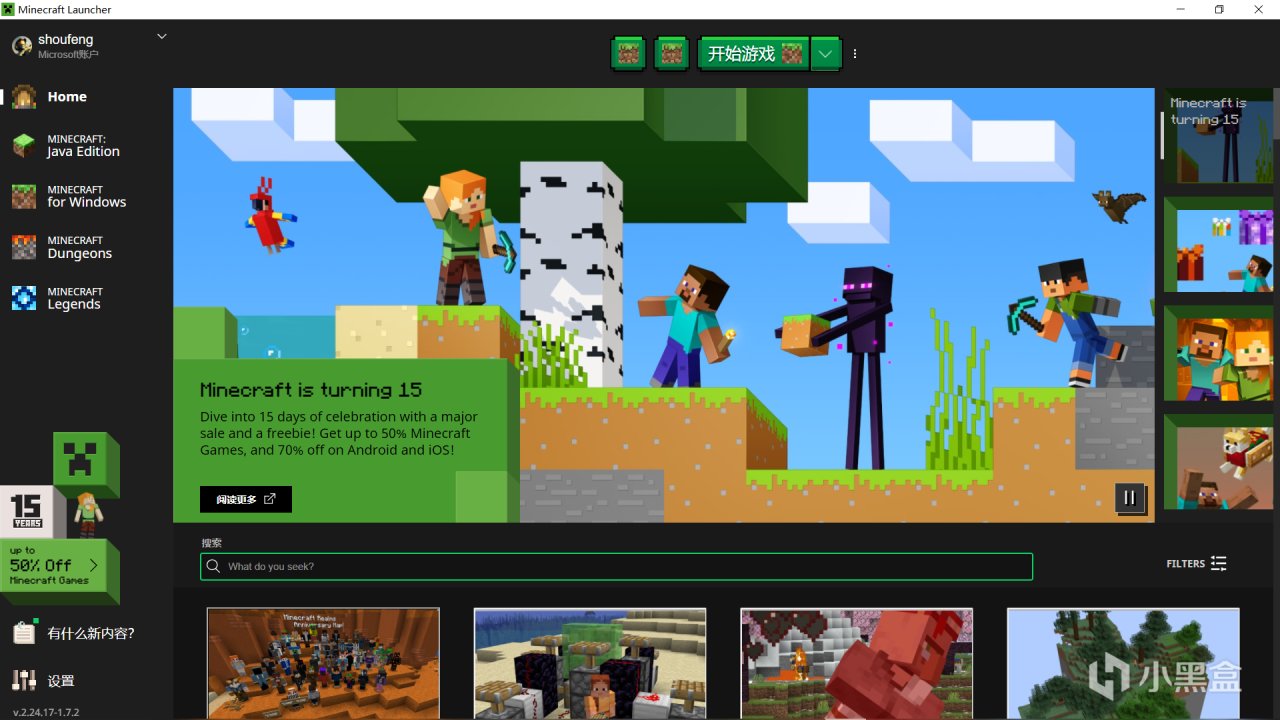Click the Home house icon
The height and width of the screenshot is (720, 1280).
coord(24,97)
